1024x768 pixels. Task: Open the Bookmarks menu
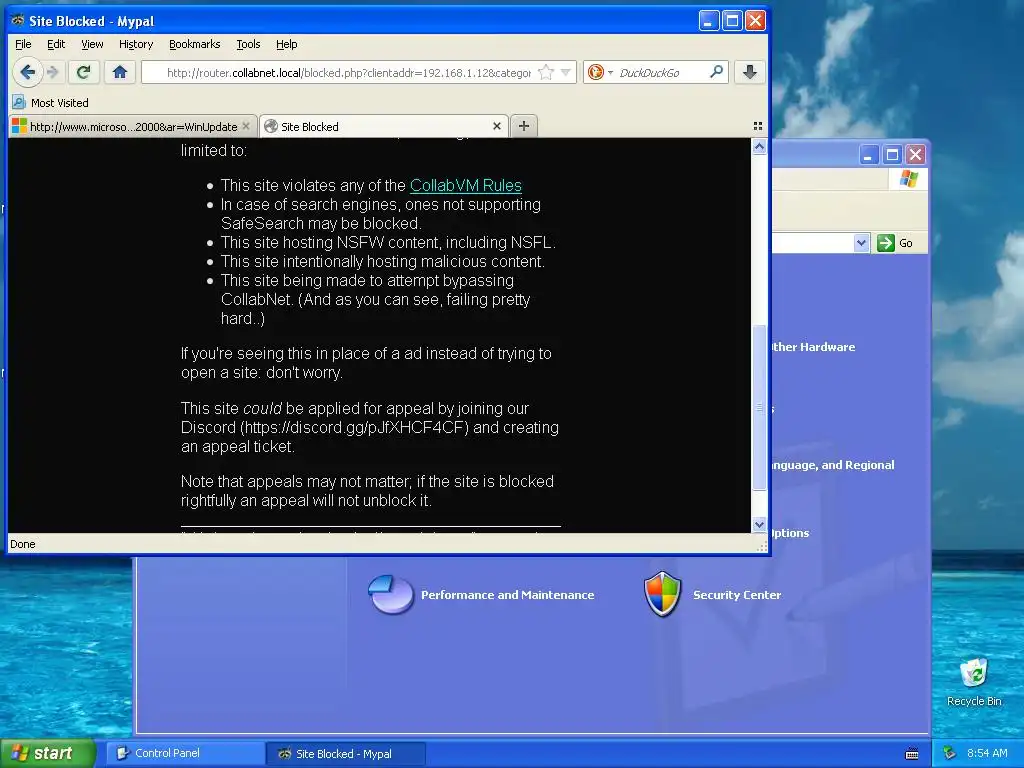[195, 44]
